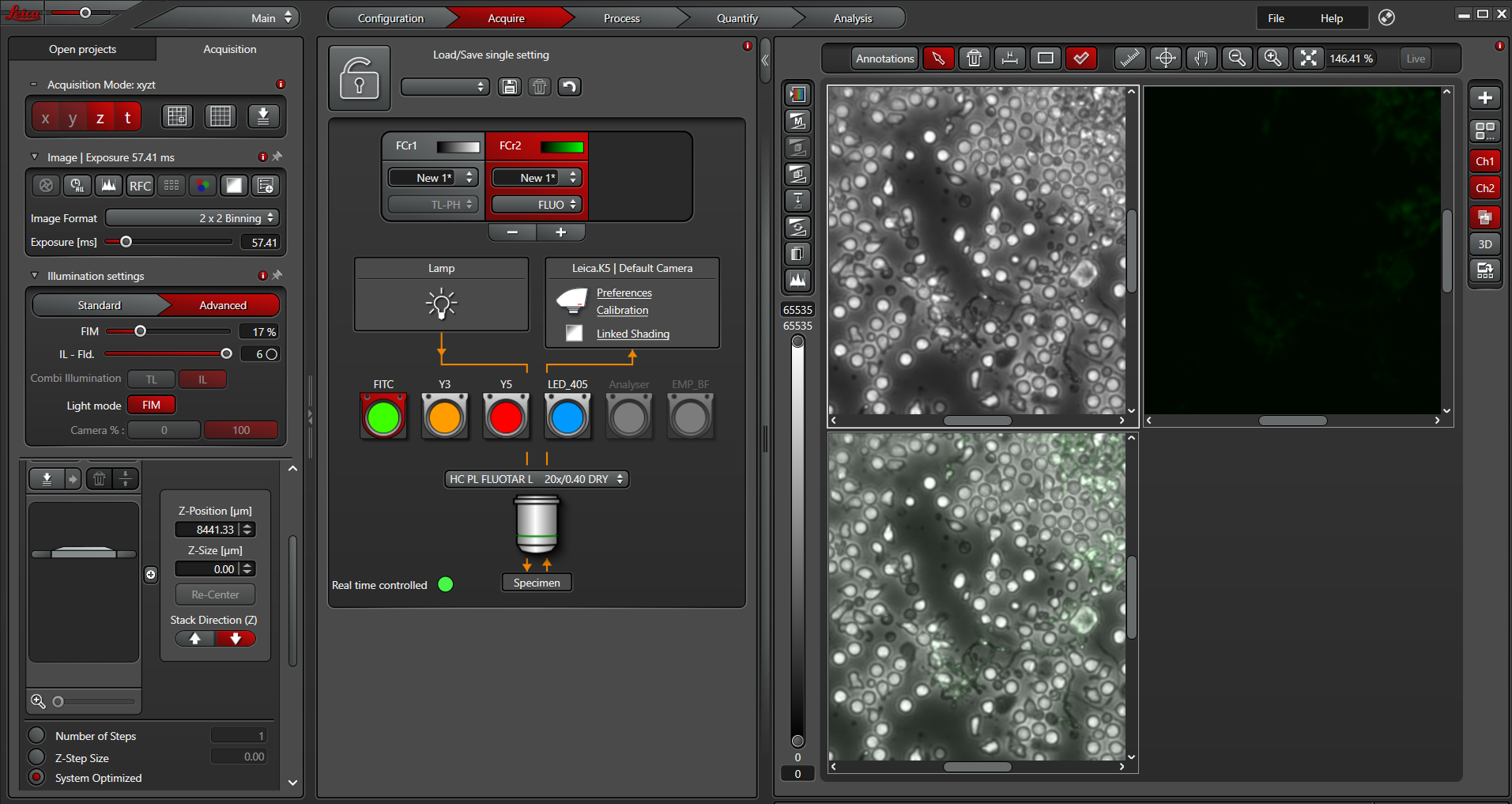Open camera Preferences link

click(624, 293)
